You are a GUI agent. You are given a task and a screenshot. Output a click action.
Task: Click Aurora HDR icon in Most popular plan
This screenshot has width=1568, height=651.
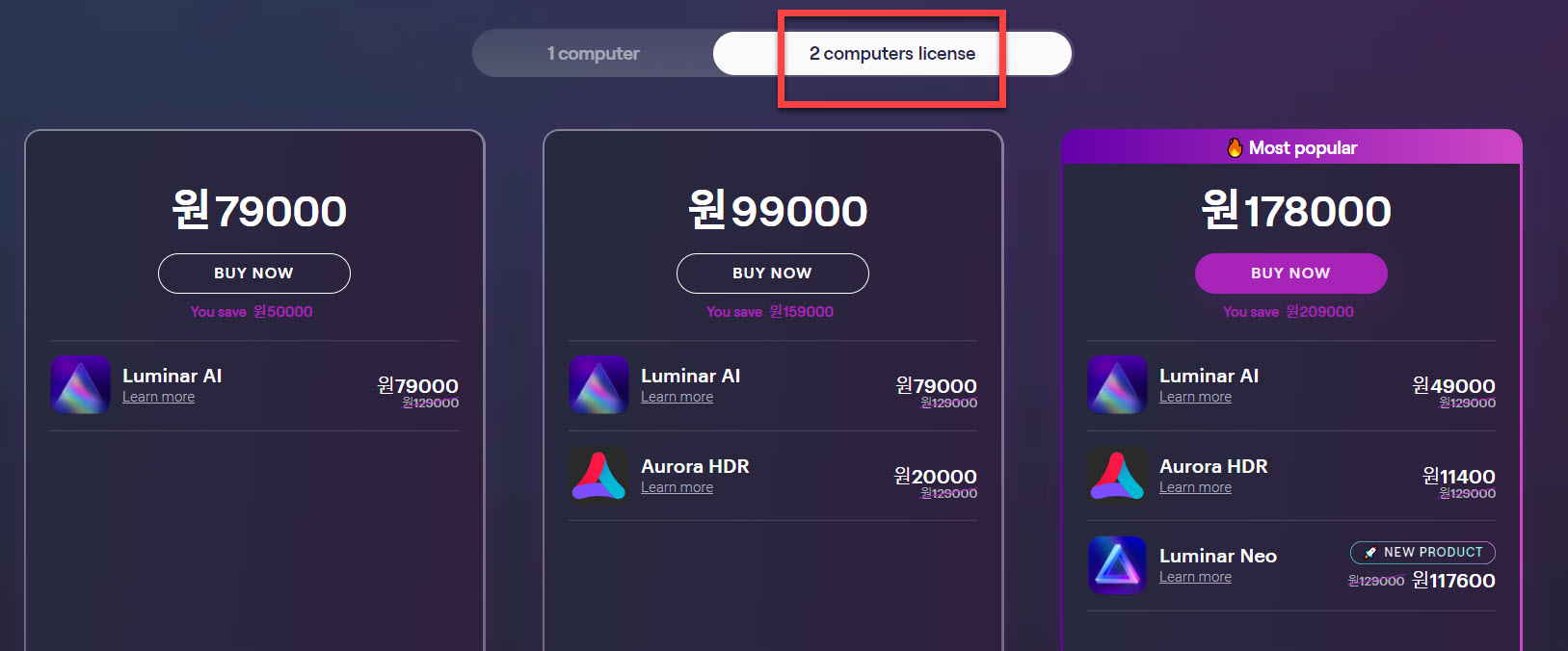tap(1118, 476)
